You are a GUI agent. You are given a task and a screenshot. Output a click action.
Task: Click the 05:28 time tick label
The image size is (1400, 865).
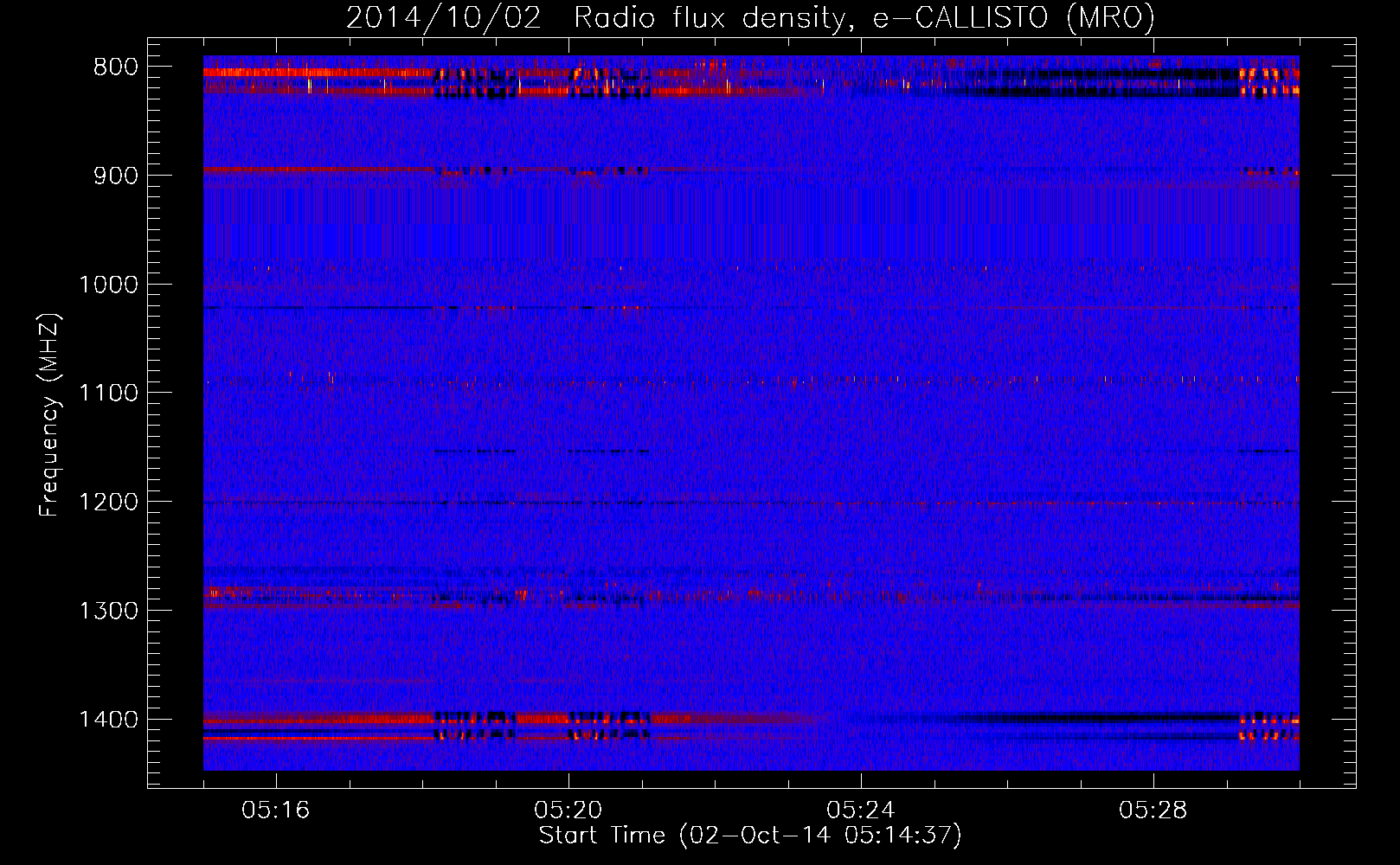point(1153,811)
